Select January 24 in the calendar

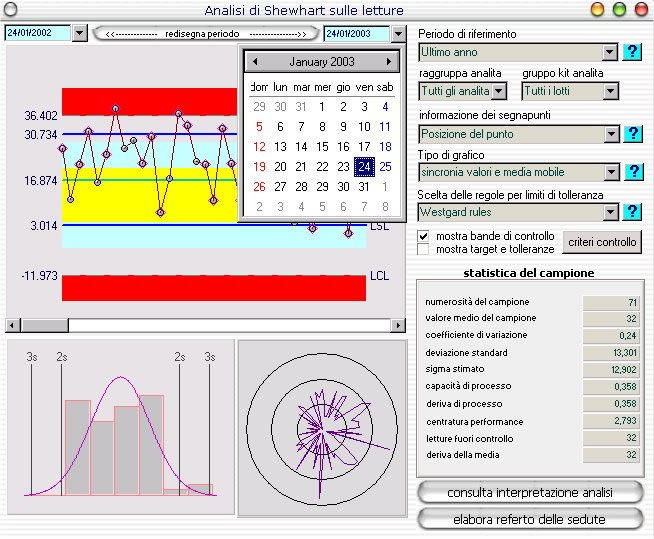(364, 167)
